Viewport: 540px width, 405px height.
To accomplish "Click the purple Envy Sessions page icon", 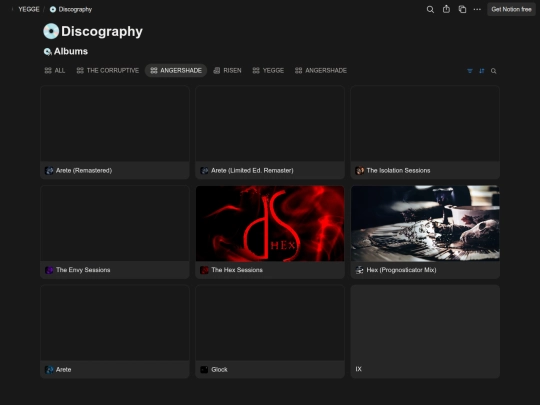I will pos(49,270).
